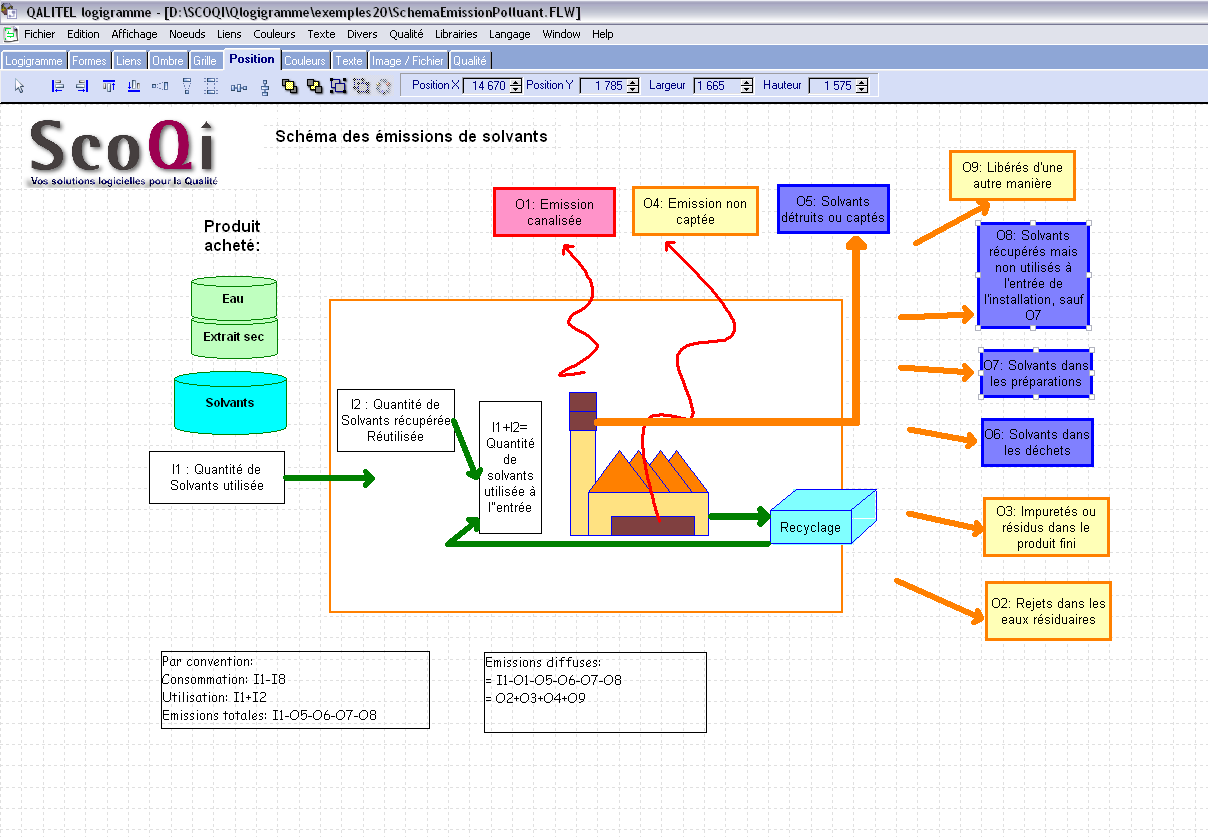Increase Position X with up arrow
1208x837 pixels.
516,82
